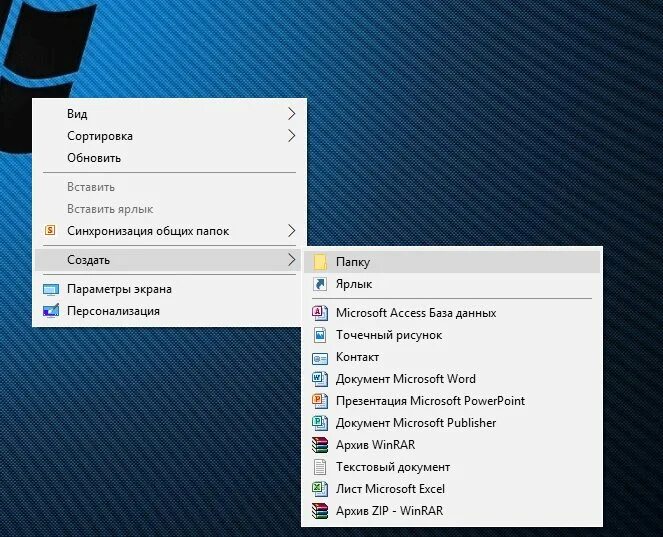Click the bitmap image icon for Точечный рисунок
The height and width of the screenshot is (537, 663).
[x=320, y=335]
